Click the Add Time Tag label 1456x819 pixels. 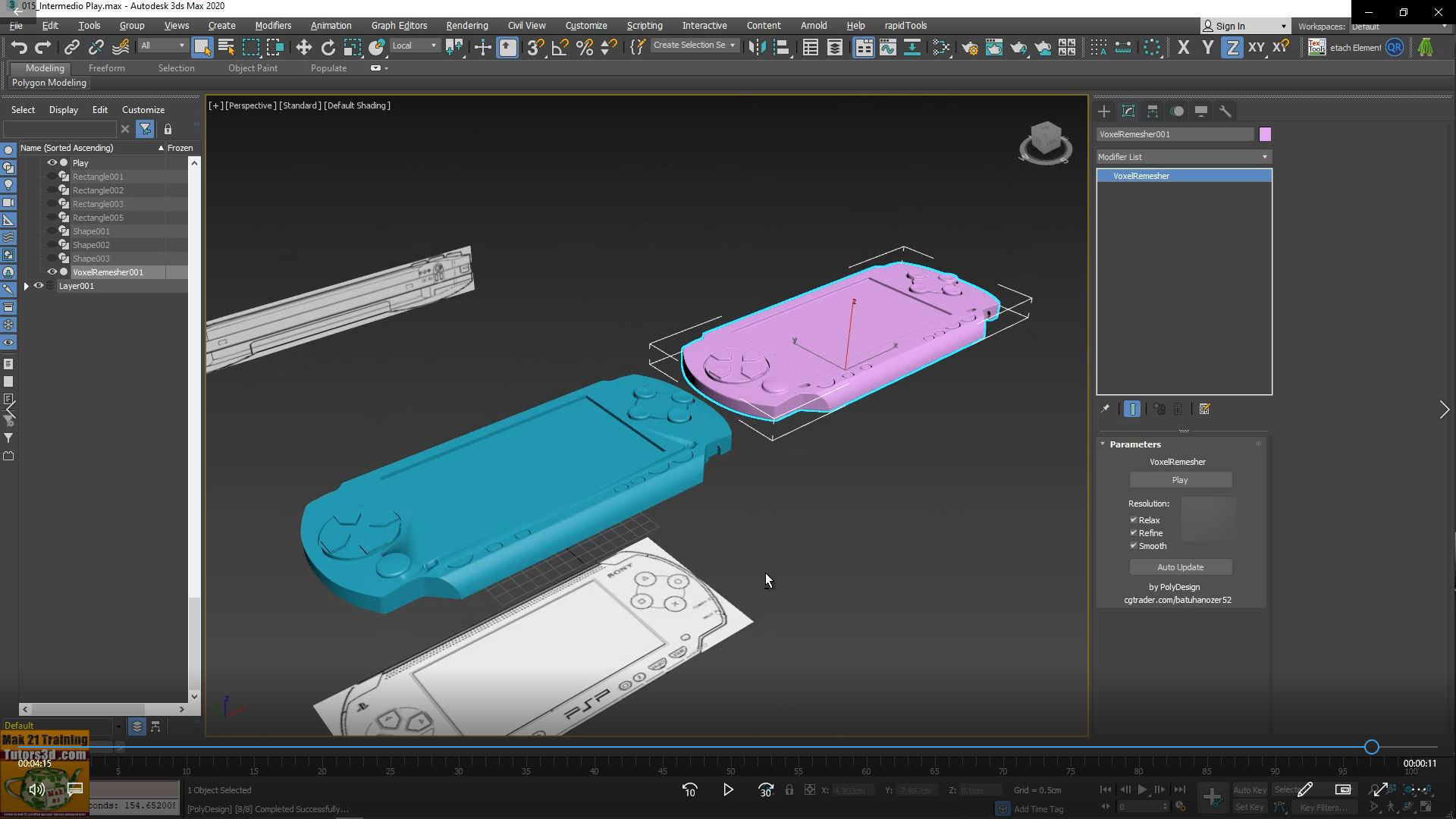pos(1038,809)
